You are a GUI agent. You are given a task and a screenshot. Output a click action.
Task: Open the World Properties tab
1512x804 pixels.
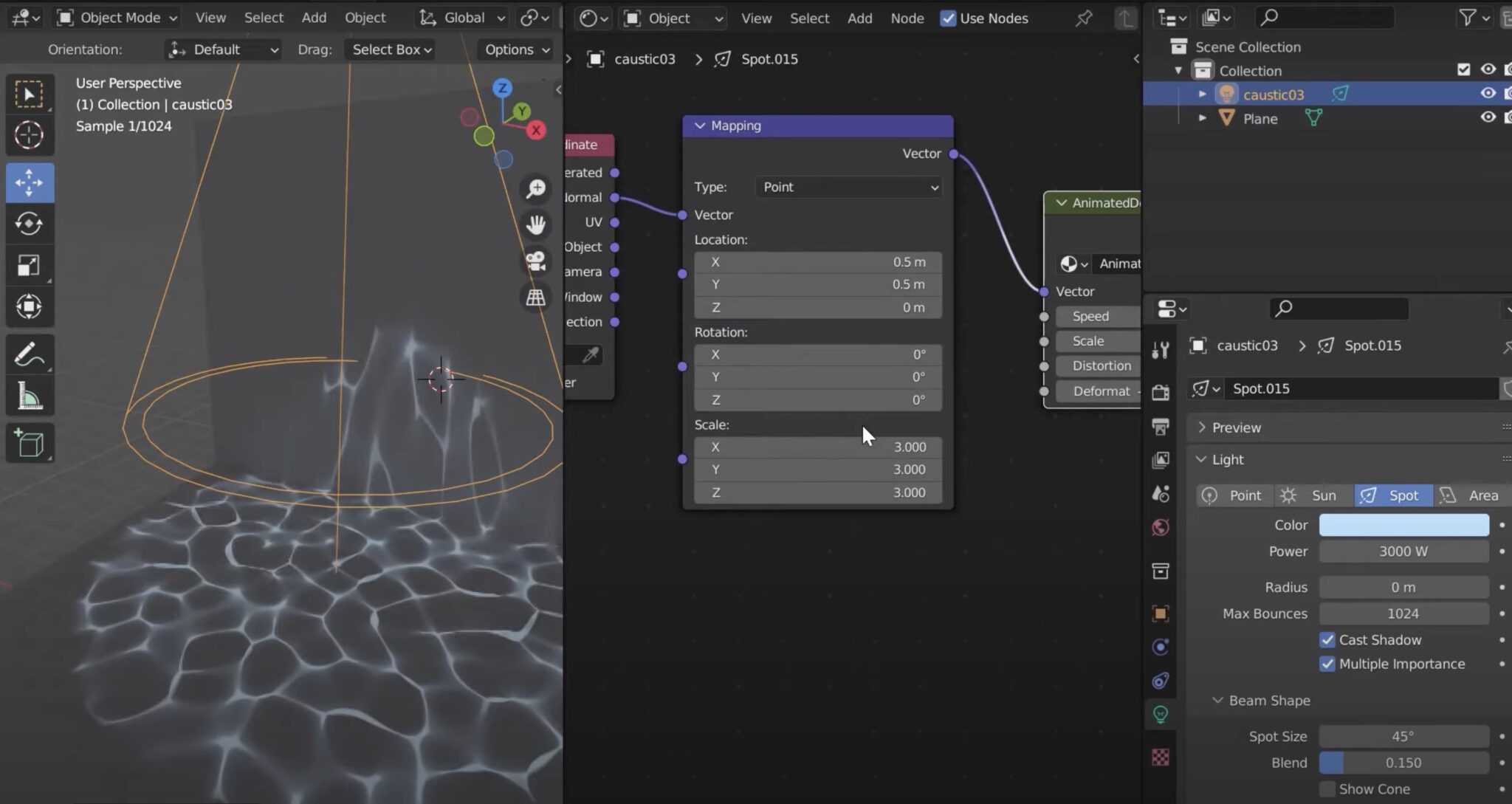tap(1160, 527)
